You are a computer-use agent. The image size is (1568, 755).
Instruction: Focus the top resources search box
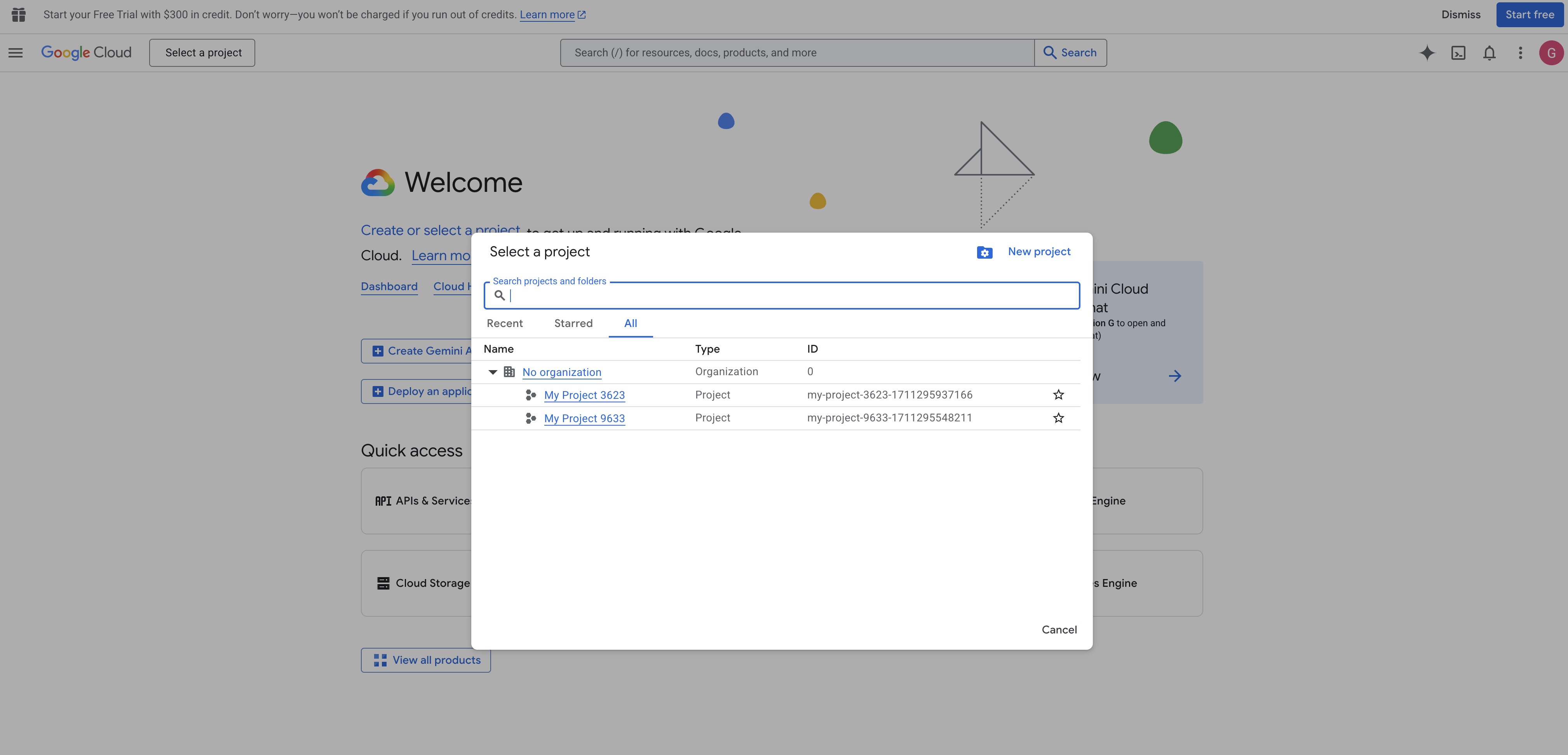(x=797, y=53)
